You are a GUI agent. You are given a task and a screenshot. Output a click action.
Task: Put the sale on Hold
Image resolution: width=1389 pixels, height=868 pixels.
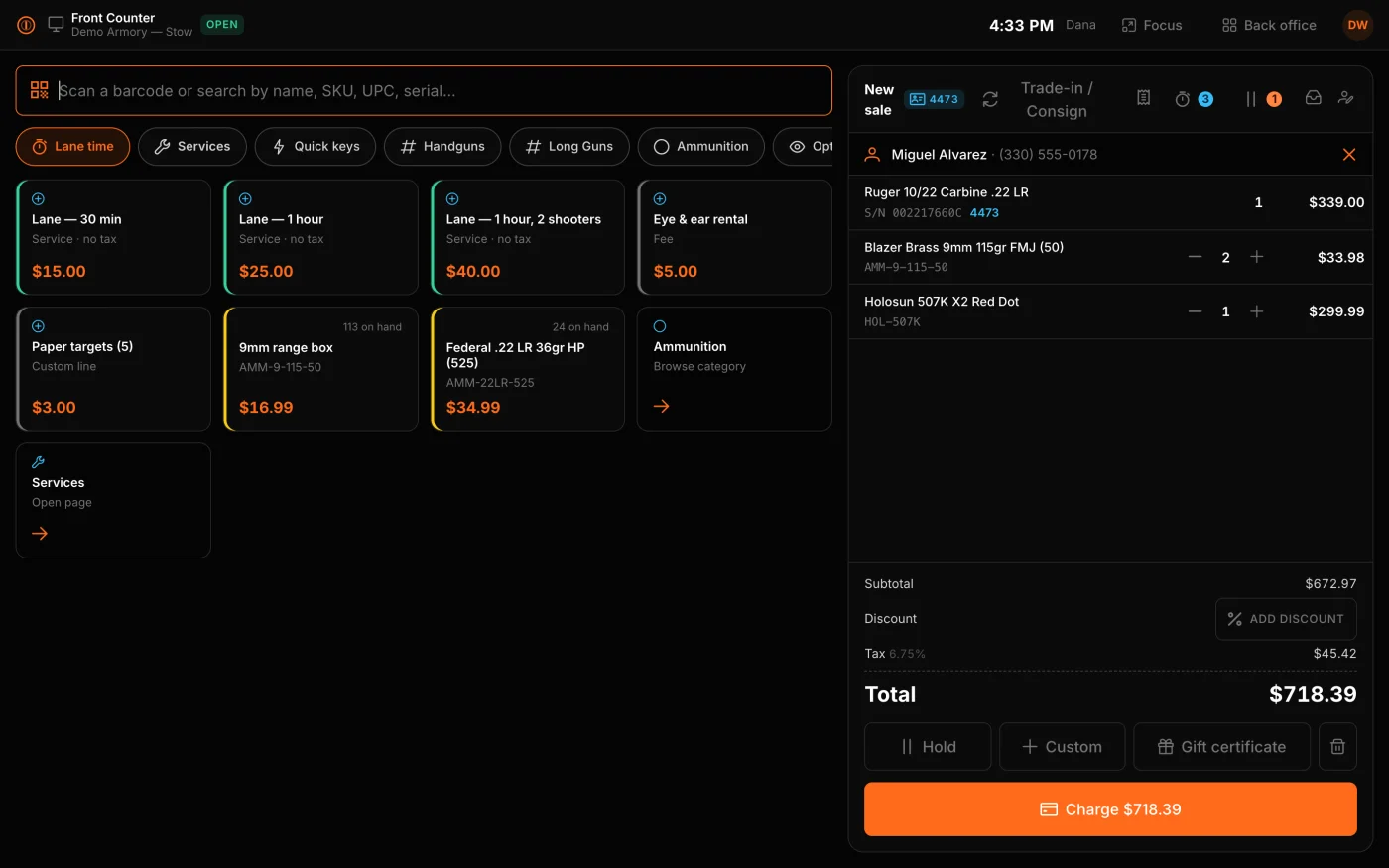928,747
